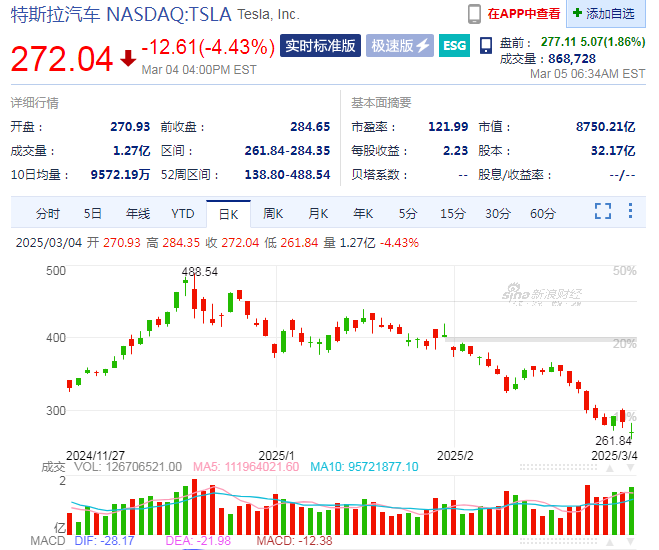Click 52周区间 value 138.80-488.54
The image size is (659, 550).
pyautogui.click(x=287, y=174)
